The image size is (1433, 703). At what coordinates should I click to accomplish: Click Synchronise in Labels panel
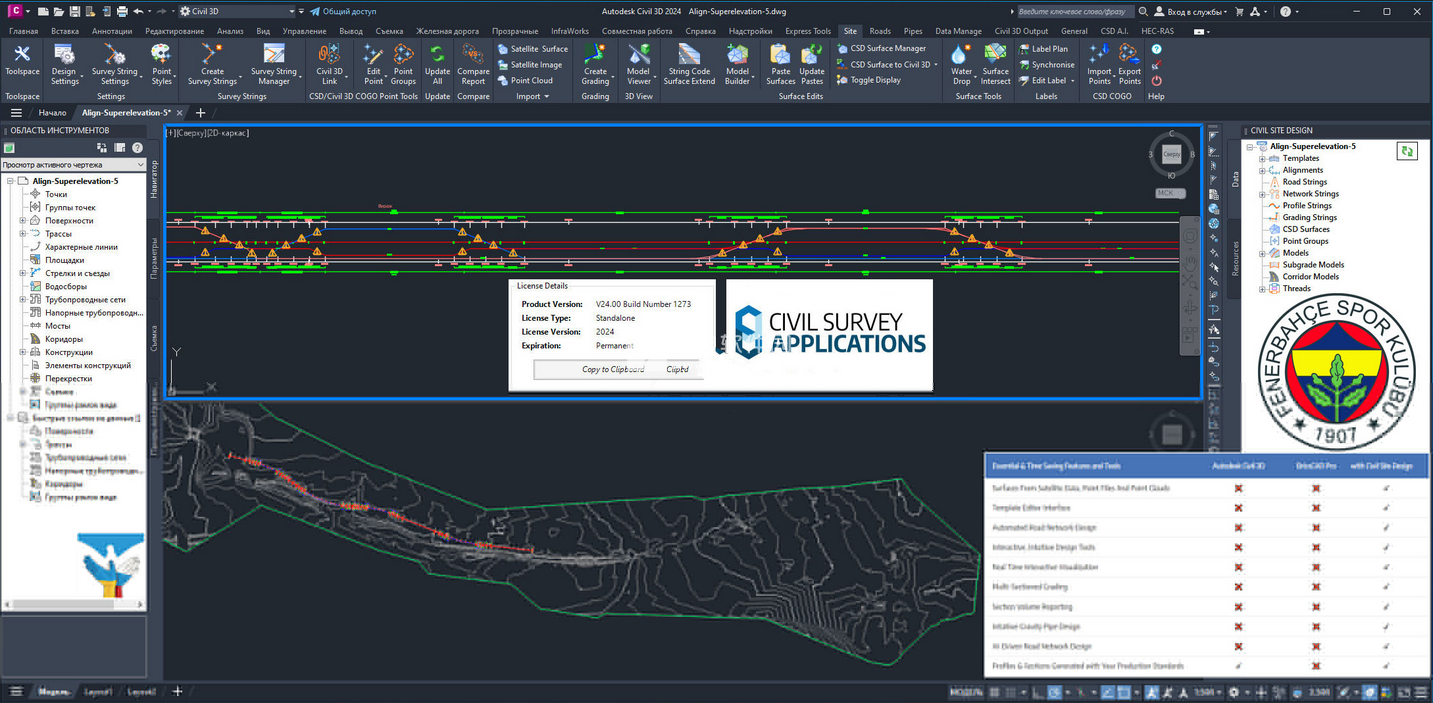[x=1046, y=64]
